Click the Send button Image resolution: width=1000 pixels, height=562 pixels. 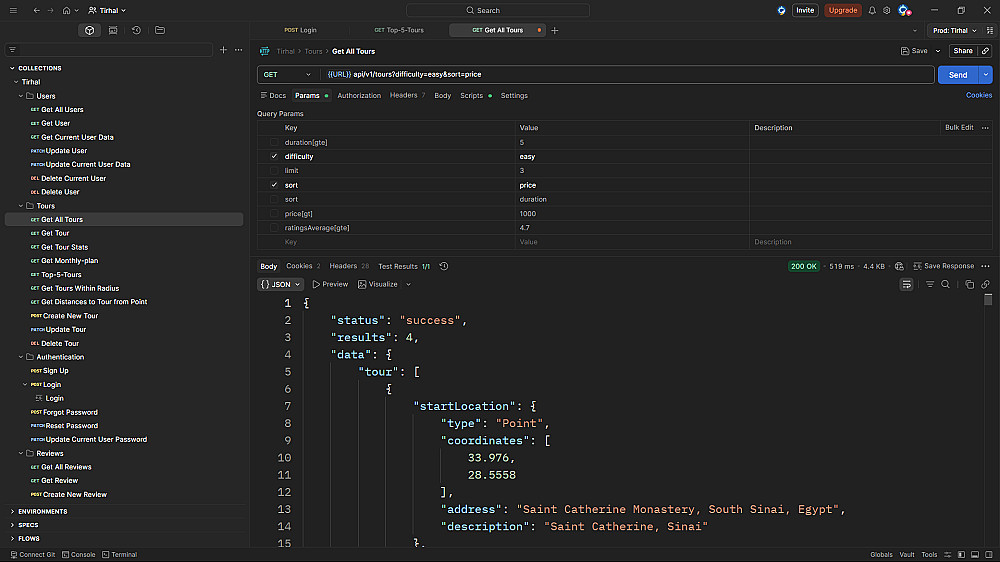957,75
